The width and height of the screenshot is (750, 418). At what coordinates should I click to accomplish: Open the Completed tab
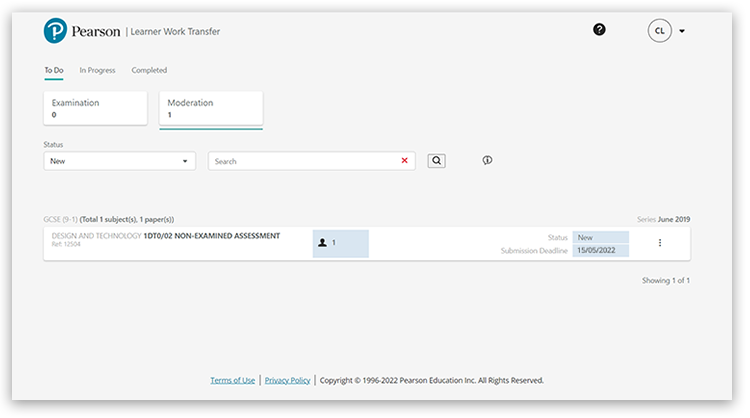click(149, 70)
